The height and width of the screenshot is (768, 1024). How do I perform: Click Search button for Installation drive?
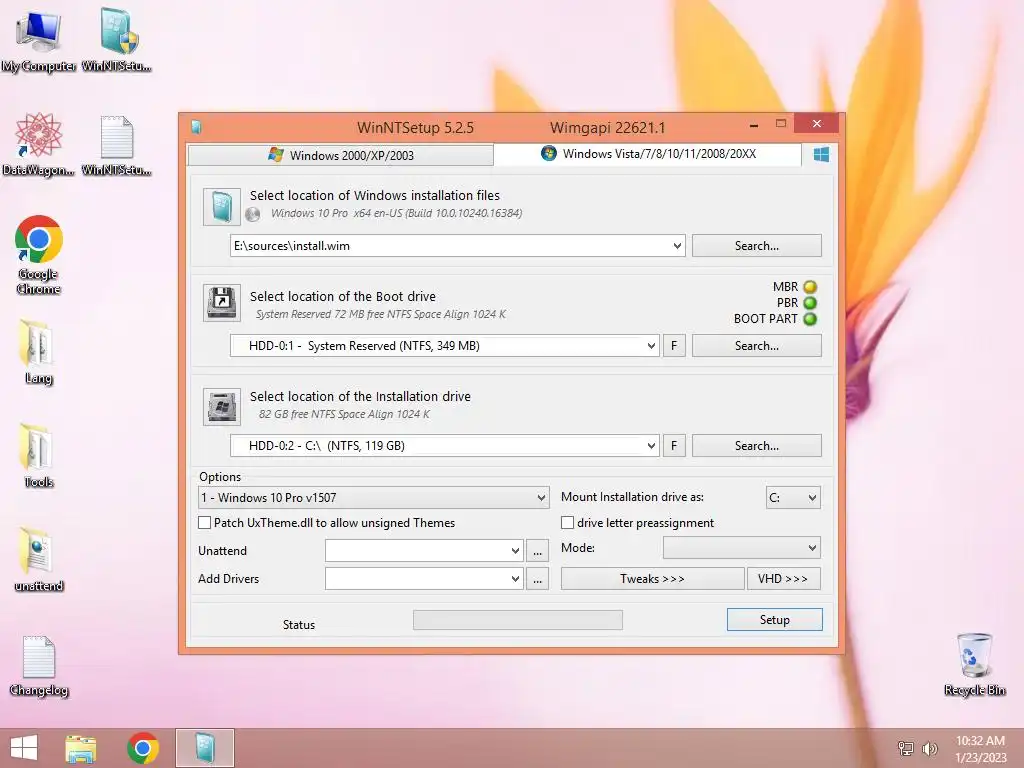(x=756, y=446)
